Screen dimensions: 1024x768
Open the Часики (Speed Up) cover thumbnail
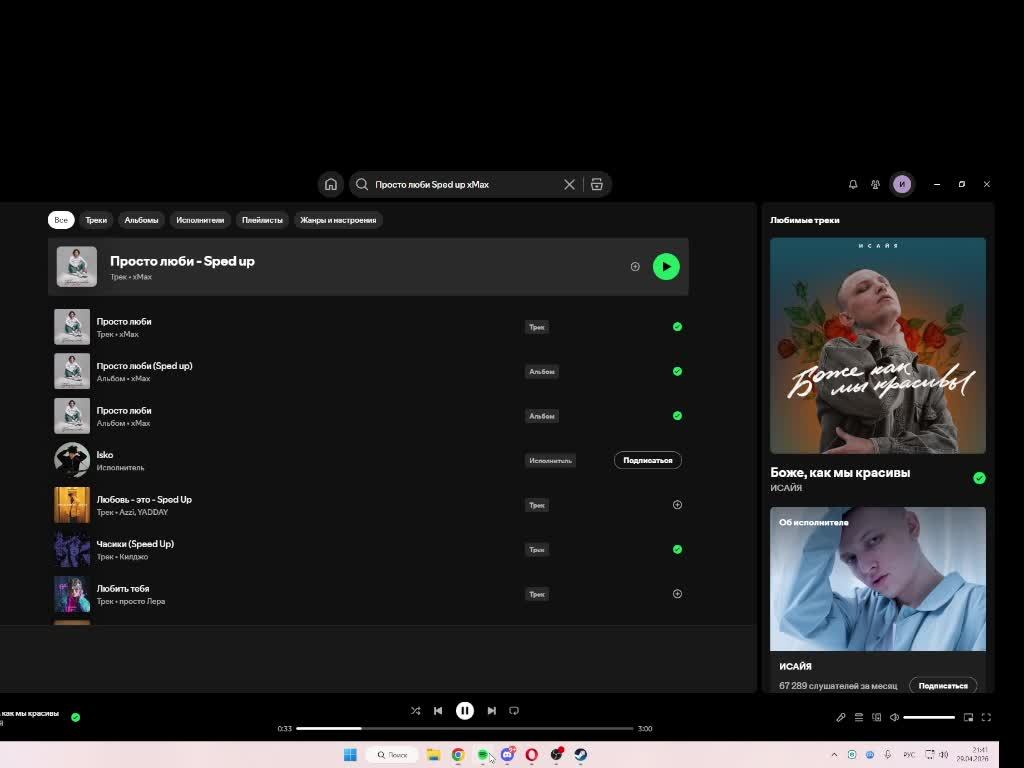(72, 549)
